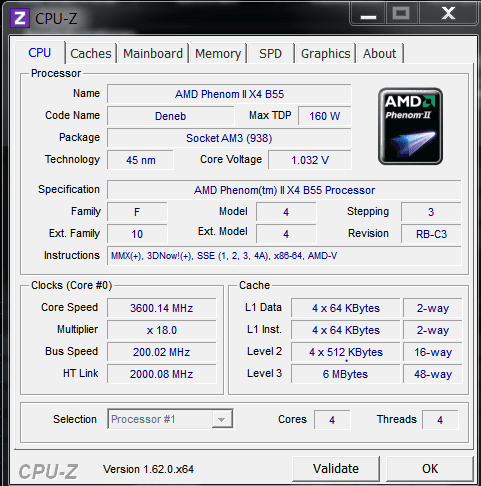This screenshot has height=486, width=481.
Task: Open the Graphics tab
Action: point(325,53)
